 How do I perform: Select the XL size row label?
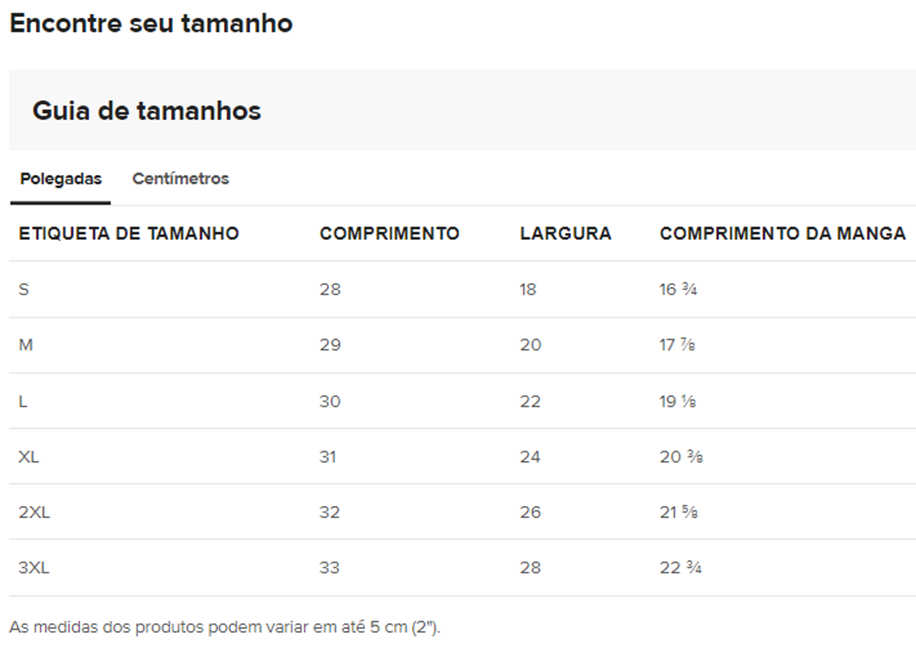coord(29,457)
